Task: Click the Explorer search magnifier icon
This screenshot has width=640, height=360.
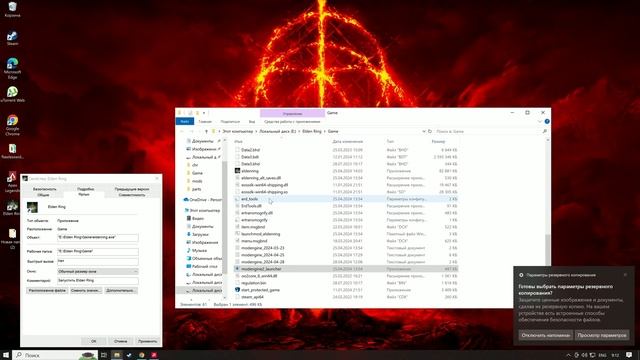Action: pos(544,131)
